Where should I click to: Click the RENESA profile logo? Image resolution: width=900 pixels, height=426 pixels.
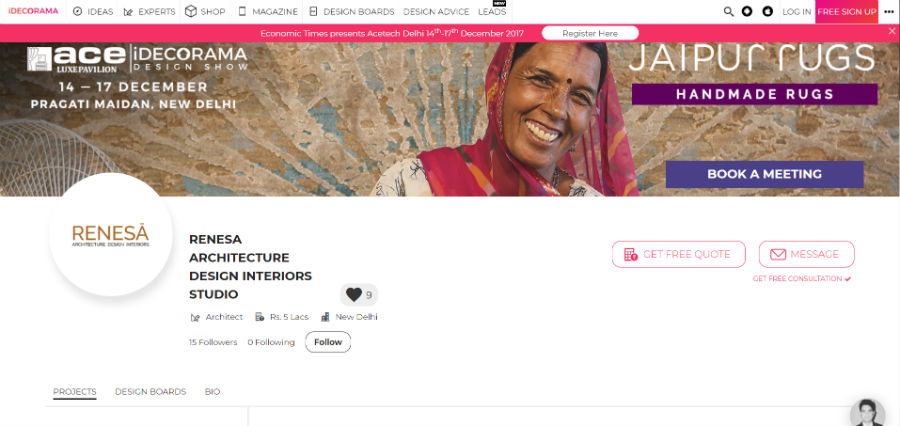pos(110,235)
